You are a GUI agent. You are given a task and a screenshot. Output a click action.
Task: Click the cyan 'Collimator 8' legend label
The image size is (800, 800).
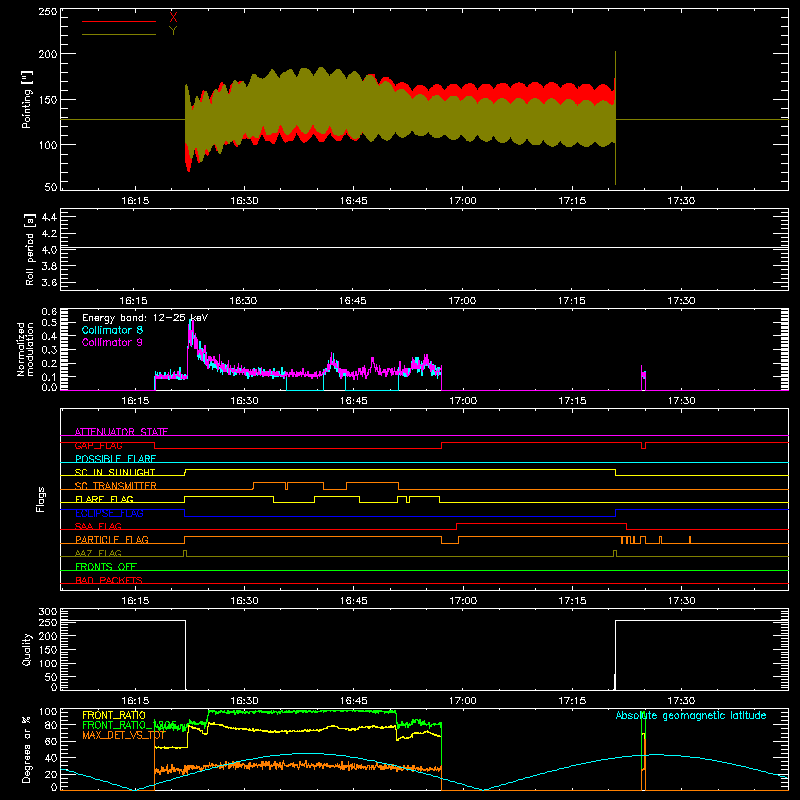coord(112,330)
